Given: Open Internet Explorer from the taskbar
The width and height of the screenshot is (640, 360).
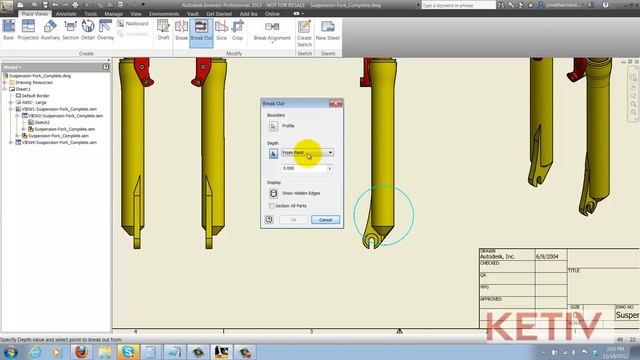Looking at the screenshot, I should click(35, 351).
